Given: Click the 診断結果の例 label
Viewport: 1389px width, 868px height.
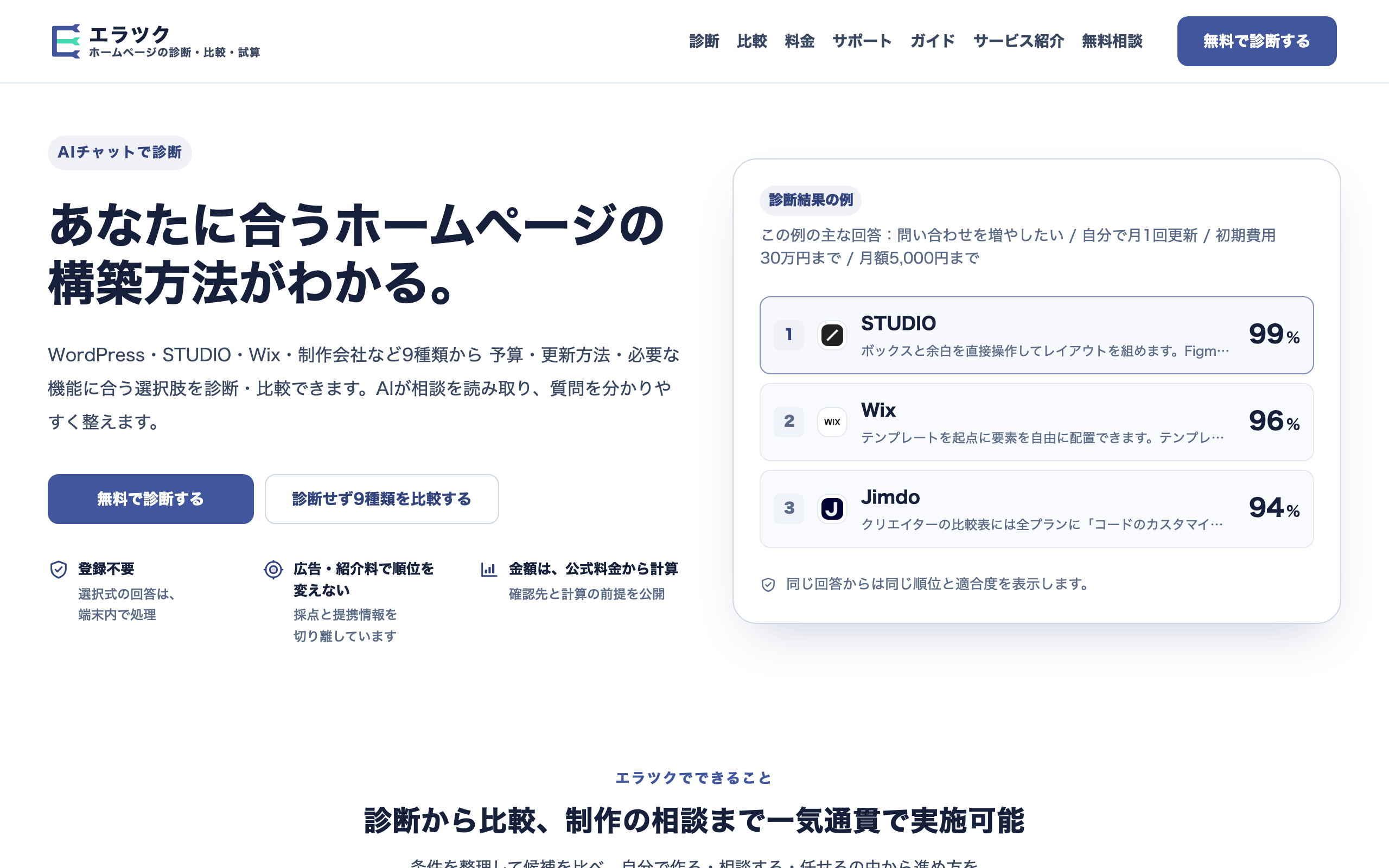Looking at the screenshot, I should (x=811, y=200).
